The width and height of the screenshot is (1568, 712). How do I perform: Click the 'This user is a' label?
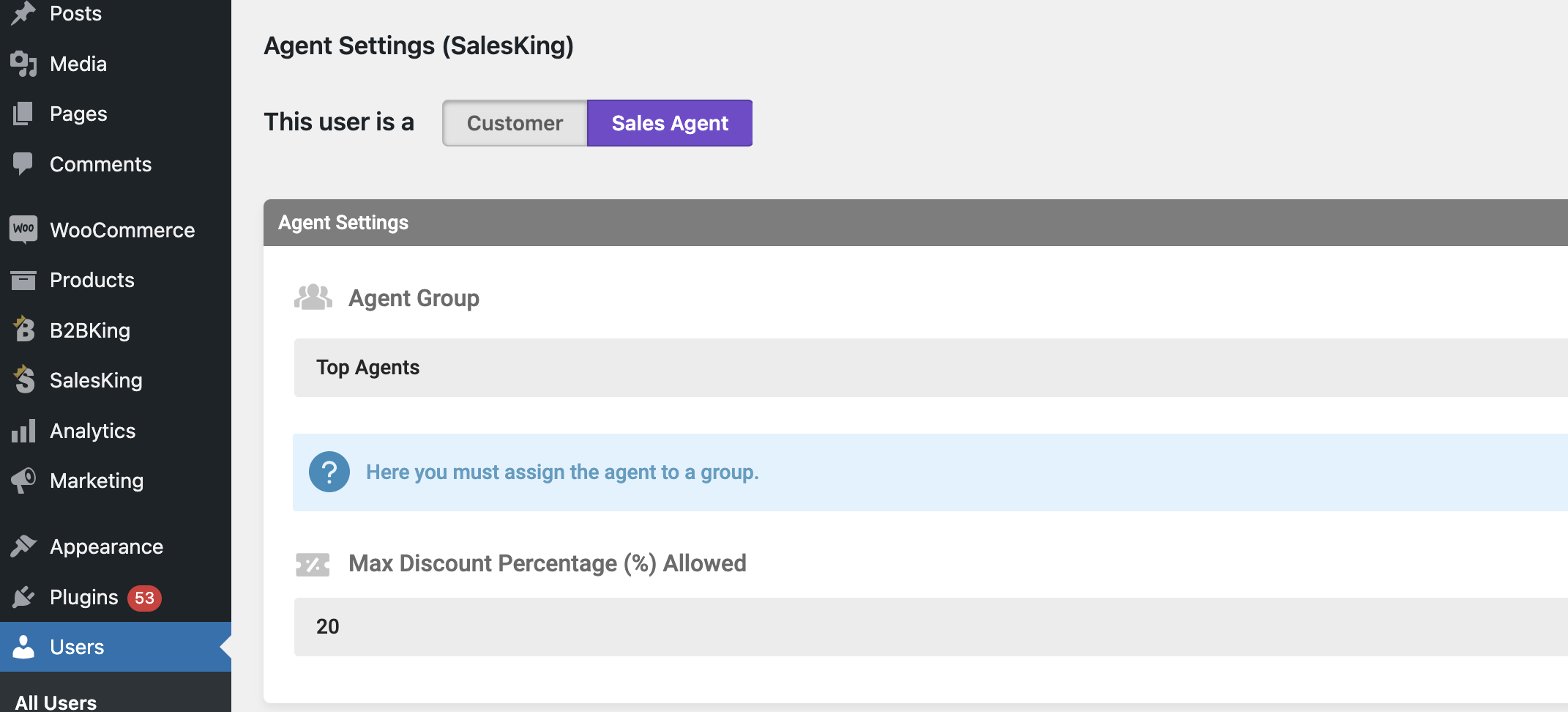[x=339, y=122]
